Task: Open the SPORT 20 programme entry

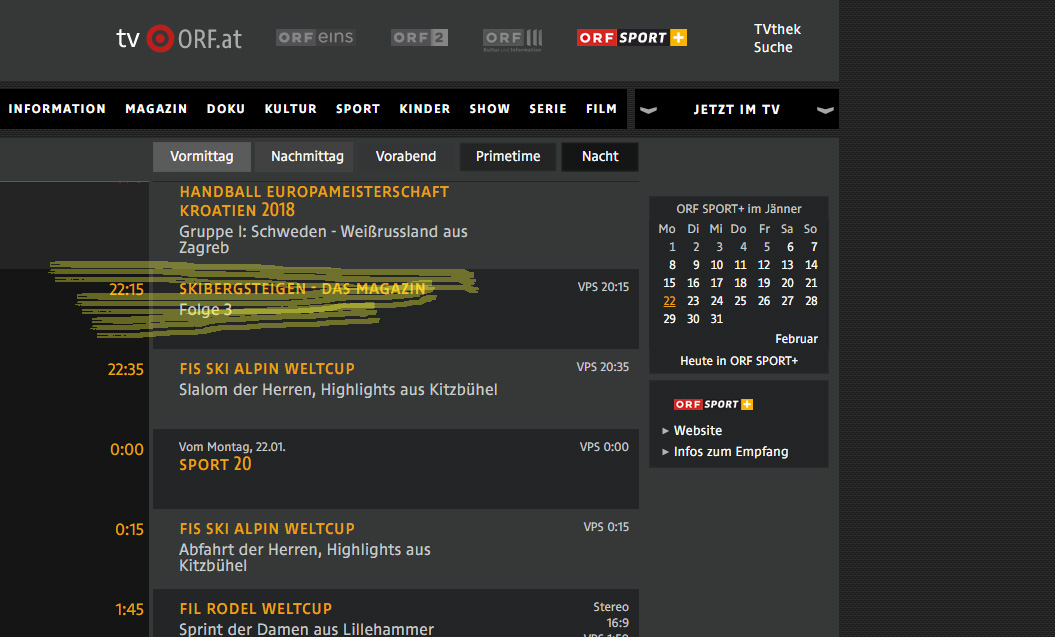Action: pyautogui.click(x=215, y=465)
